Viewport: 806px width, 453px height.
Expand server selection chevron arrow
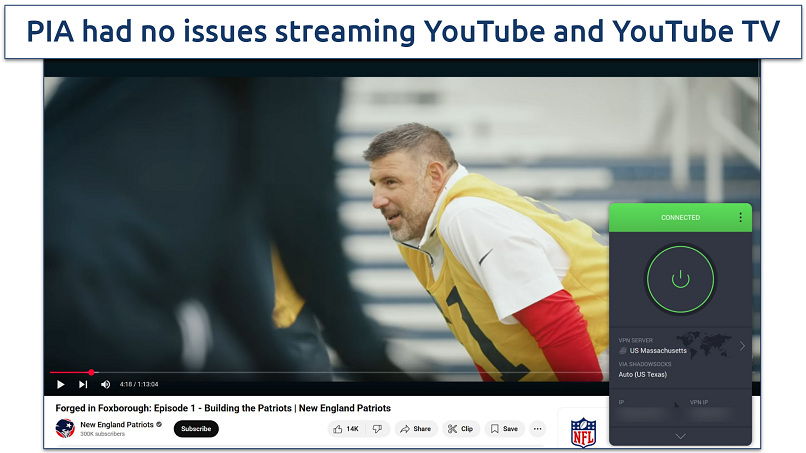click(742, 346)
